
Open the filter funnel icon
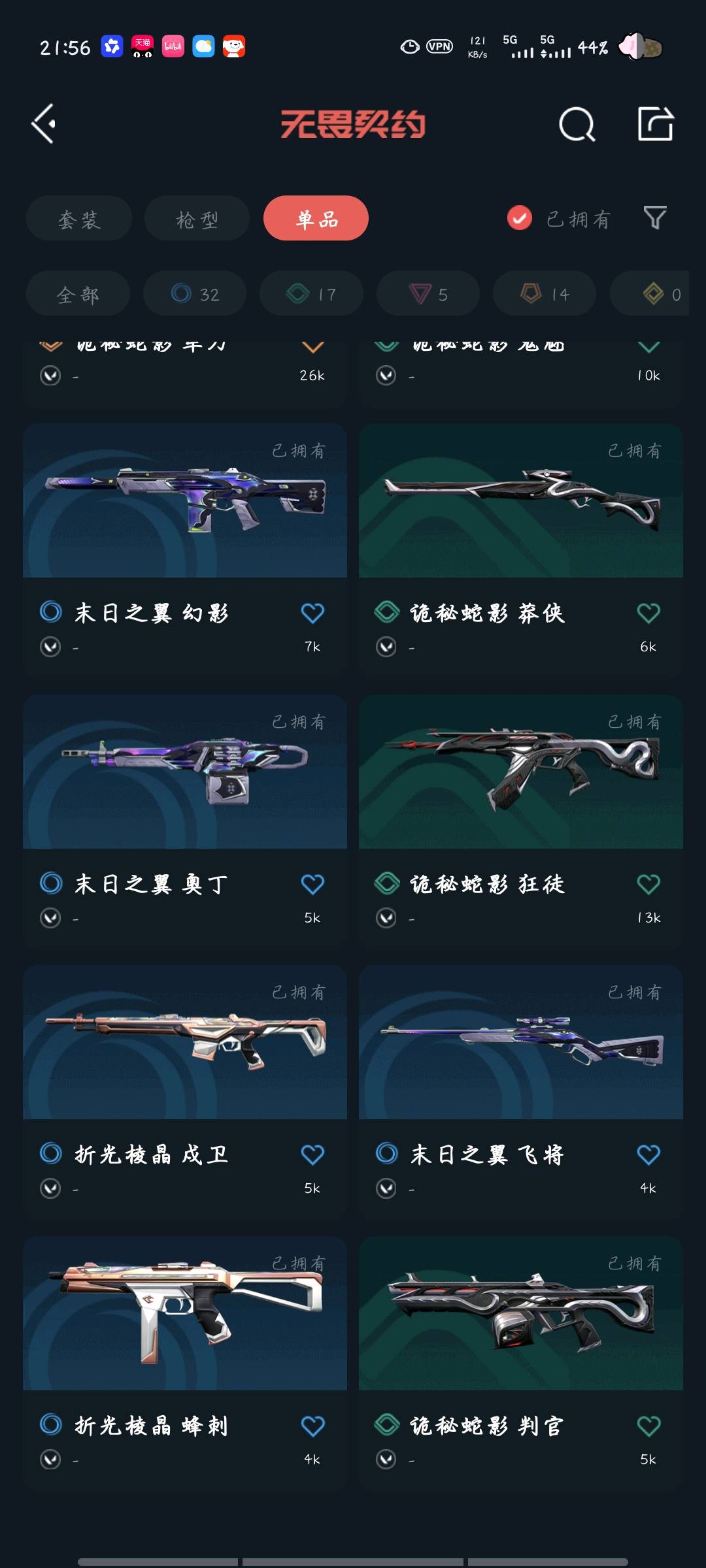pos(655,218)
